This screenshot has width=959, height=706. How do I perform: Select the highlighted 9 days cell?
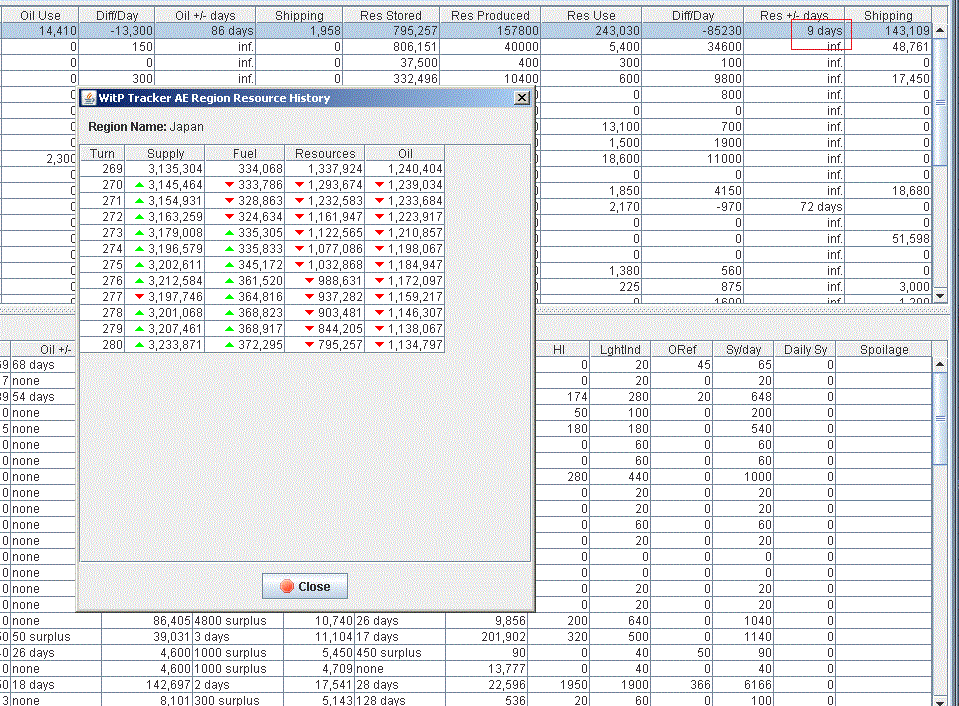point(794,31)
